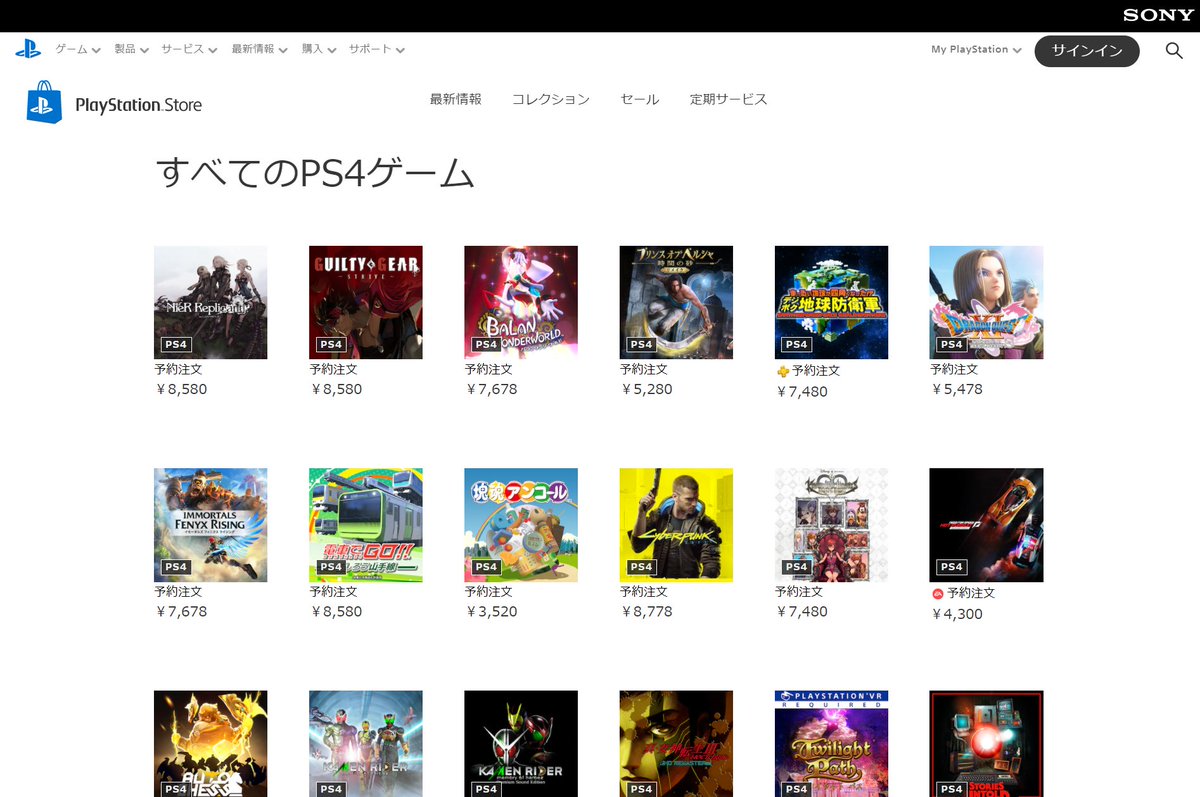Screen dimensions: 1200x797
Task: Open the セール store tab
Action: (x=640, y=99)
